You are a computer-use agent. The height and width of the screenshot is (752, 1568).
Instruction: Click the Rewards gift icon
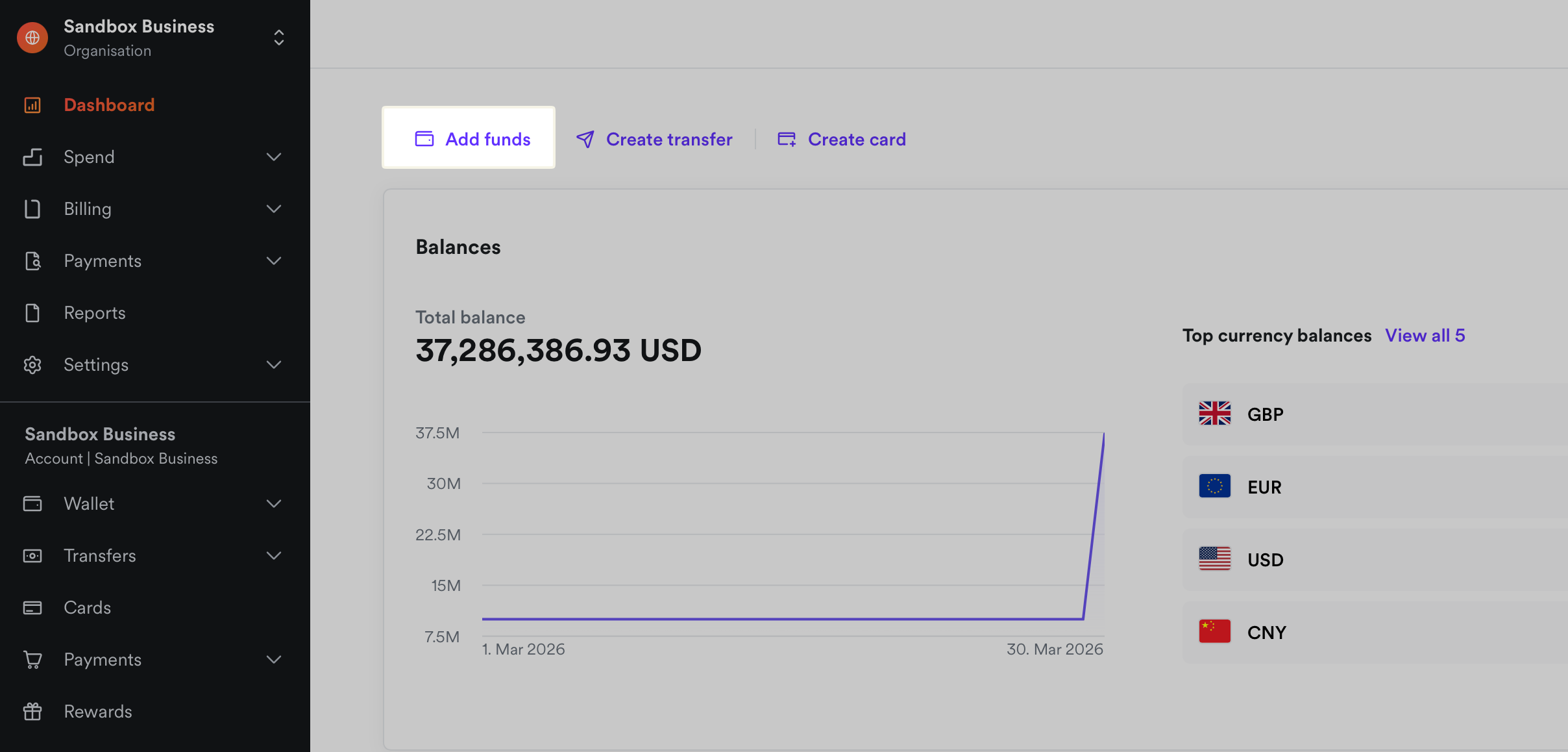coord(32,712)
